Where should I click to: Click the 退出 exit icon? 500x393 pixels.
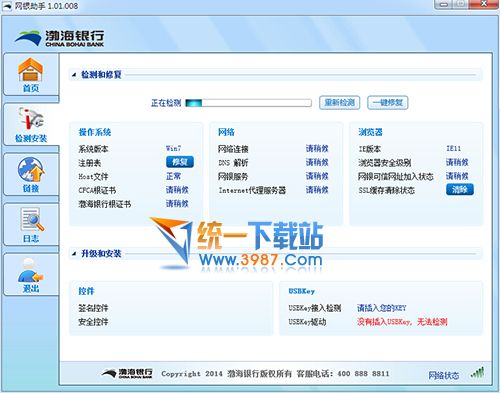click(x=30, y=271)
